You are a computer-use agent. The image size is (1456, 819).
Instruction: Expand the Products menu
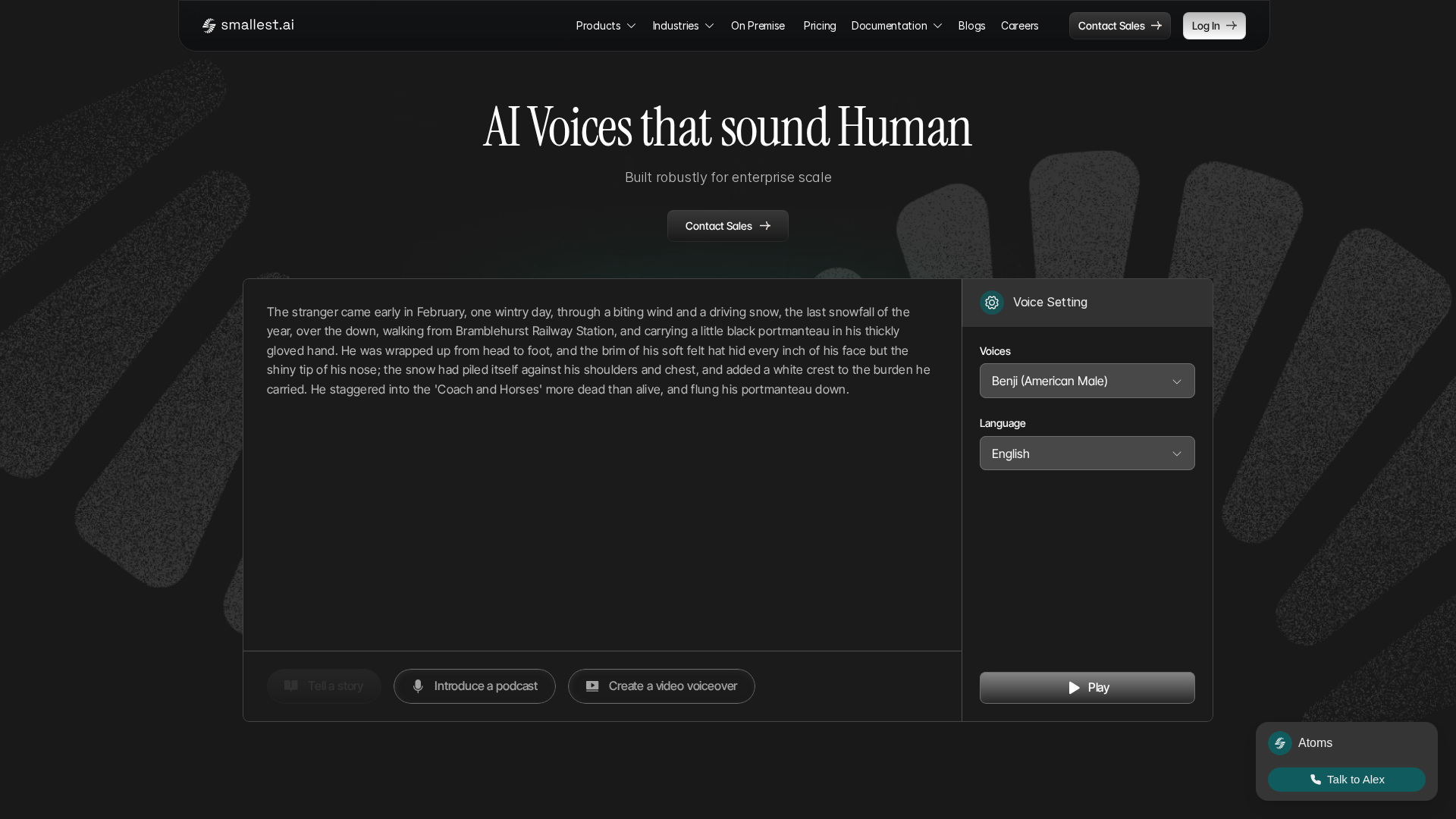click(x=605, y=26)
